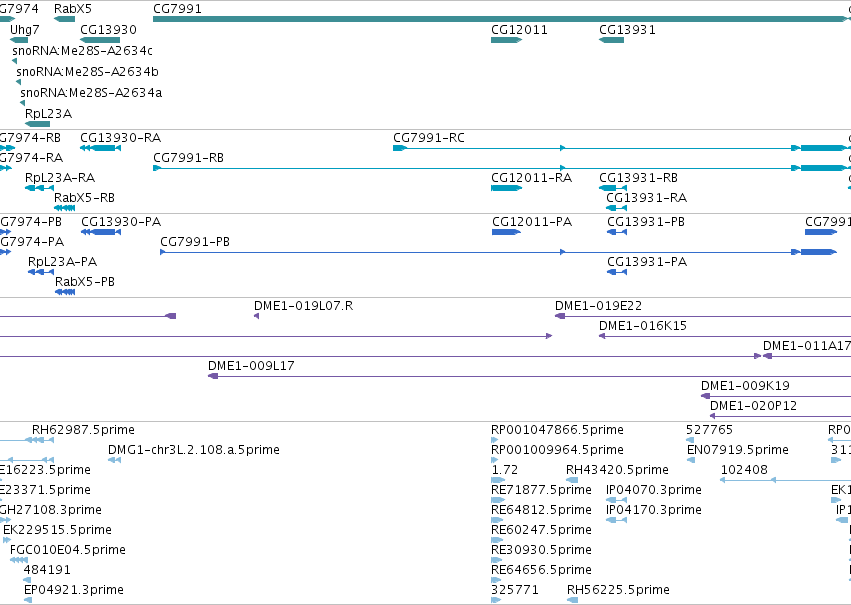Click the EN07919.5prime label
The image size is (851, 605).
[x=738, y=450]
